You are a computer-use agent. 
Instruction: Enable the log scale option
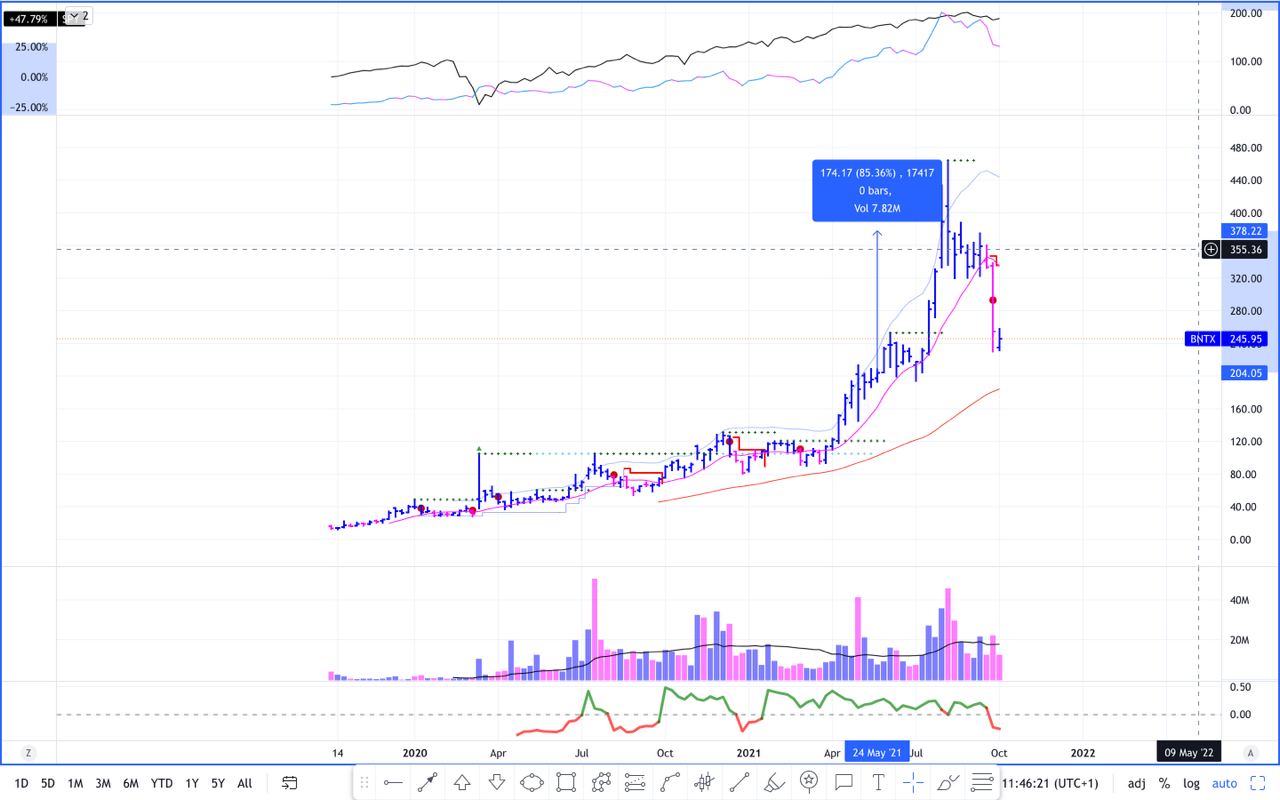(x=1191, y=784)
